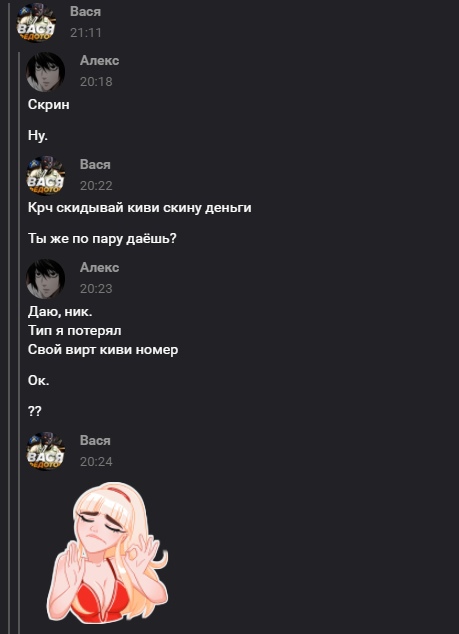Viewport: 459px width, 634px height.
Task: Open the blonde girl sticker
Action: [108, 552]
